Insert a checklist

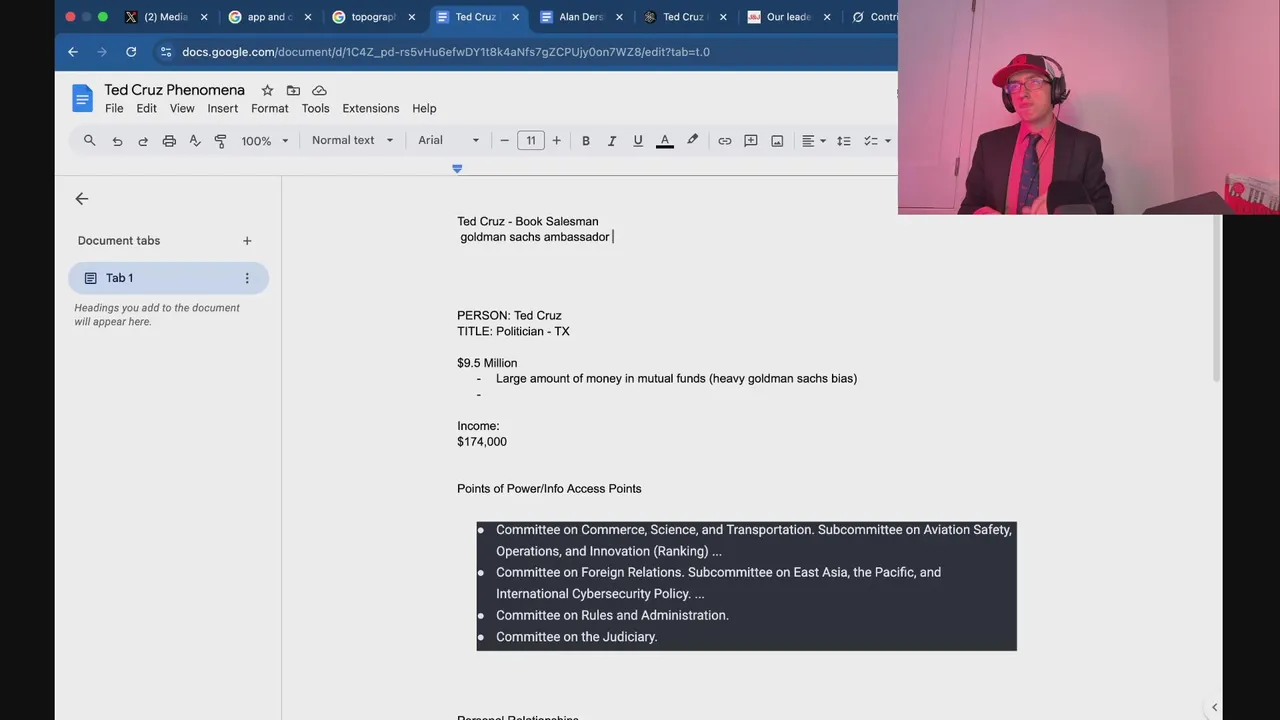pyautogui.click(x=870, y=141)
